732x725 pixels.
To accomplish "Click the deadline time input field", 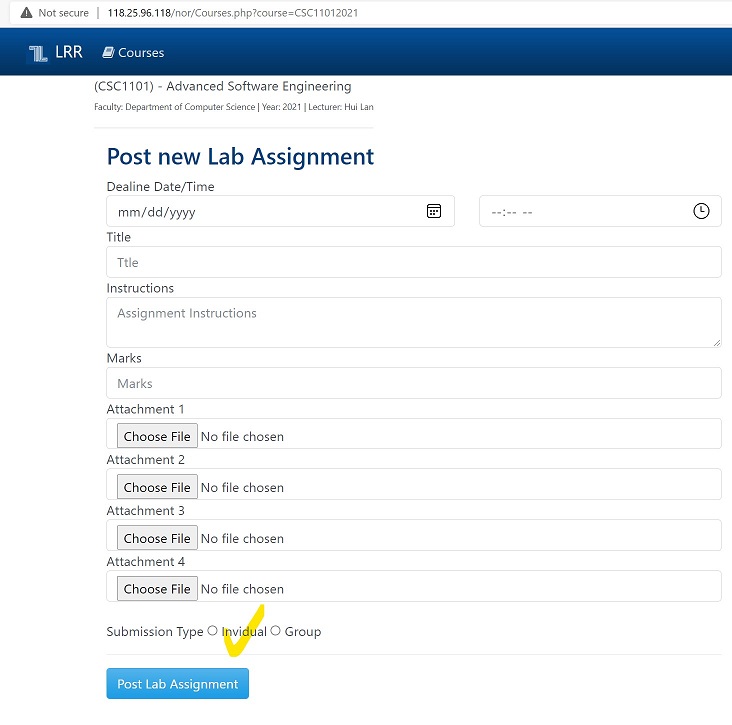I will click(580, 212).
